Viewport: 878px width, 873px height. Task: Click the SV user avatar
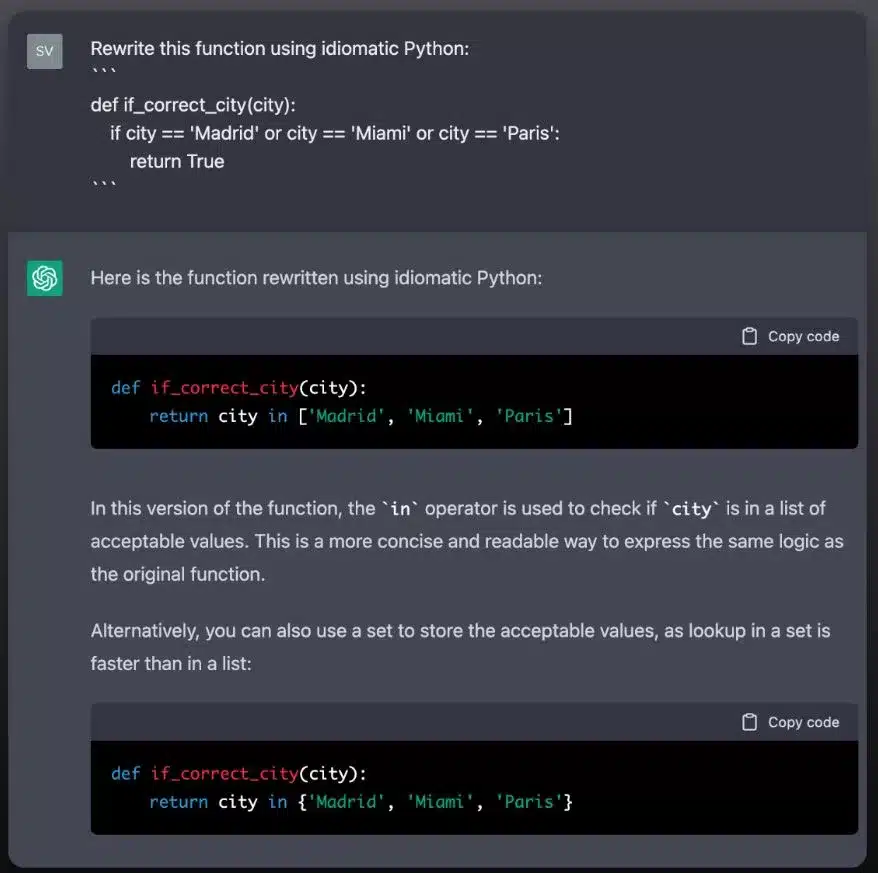point(45,51)
